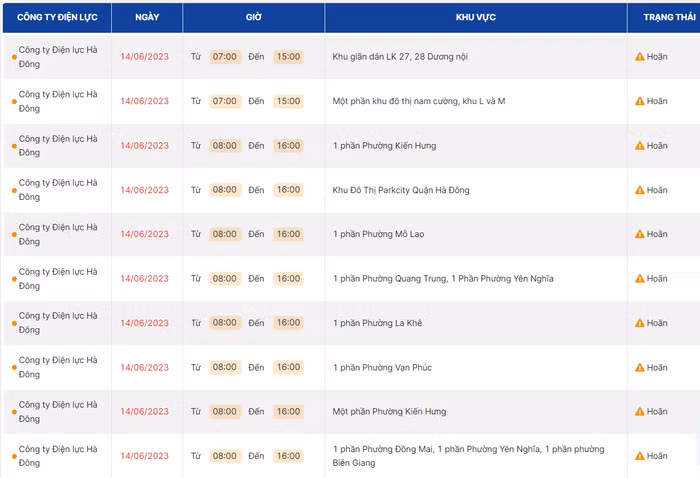Click warning icon in Phường Quang Trung row
The height and width of the screenshot is (478, 700).
coord(640,279)
